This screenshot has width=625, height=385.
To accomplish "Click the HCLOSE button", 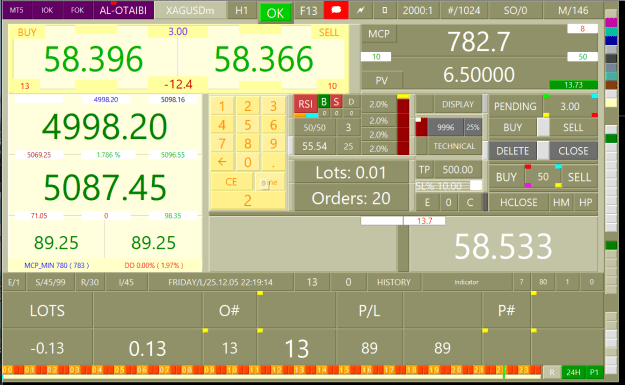I will 519,202.
